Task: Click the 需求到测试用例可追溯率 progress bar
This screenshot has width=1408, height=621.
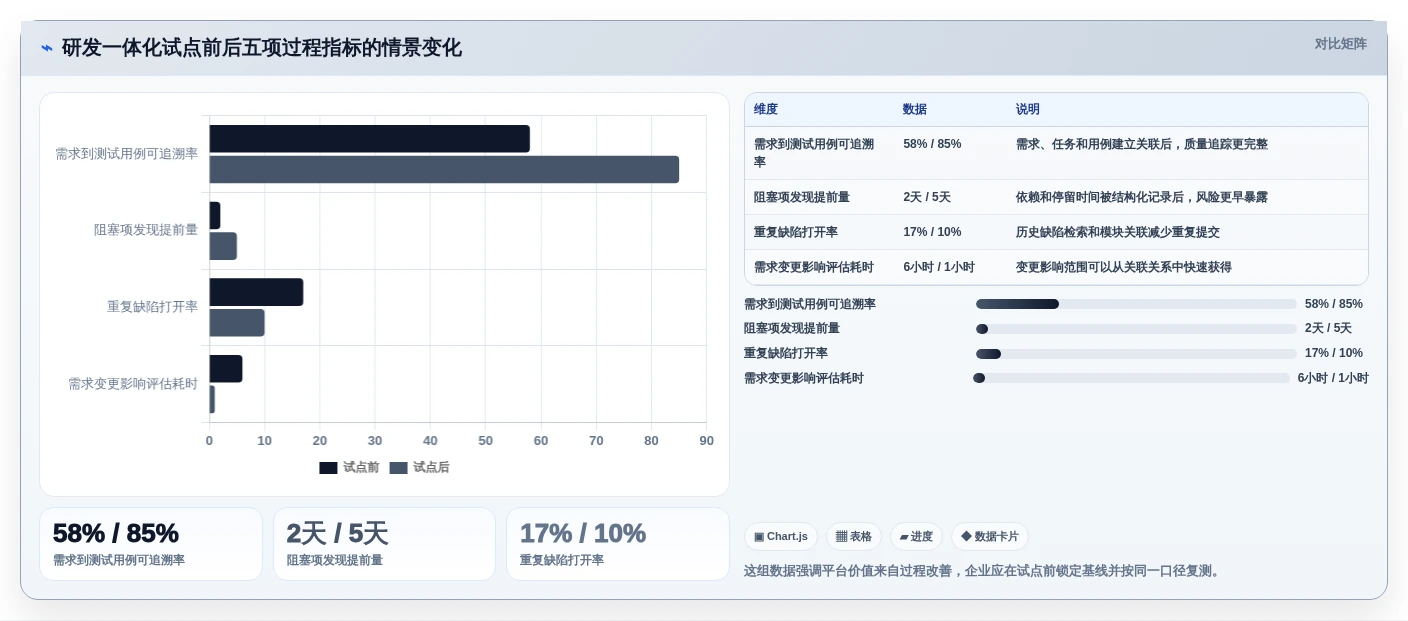Action: 1136,304
